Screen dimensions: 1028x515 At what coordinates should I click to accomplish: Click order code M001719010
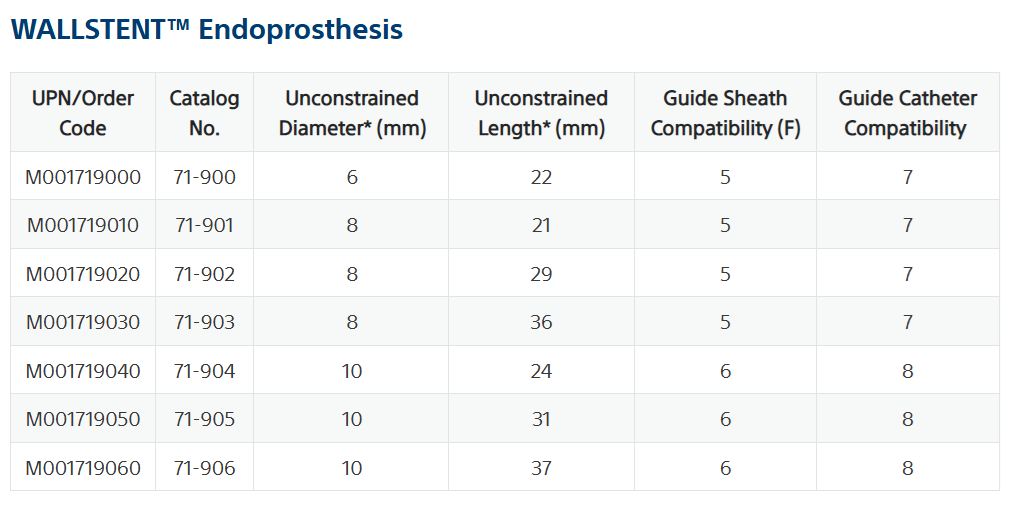tap(83, 225)
